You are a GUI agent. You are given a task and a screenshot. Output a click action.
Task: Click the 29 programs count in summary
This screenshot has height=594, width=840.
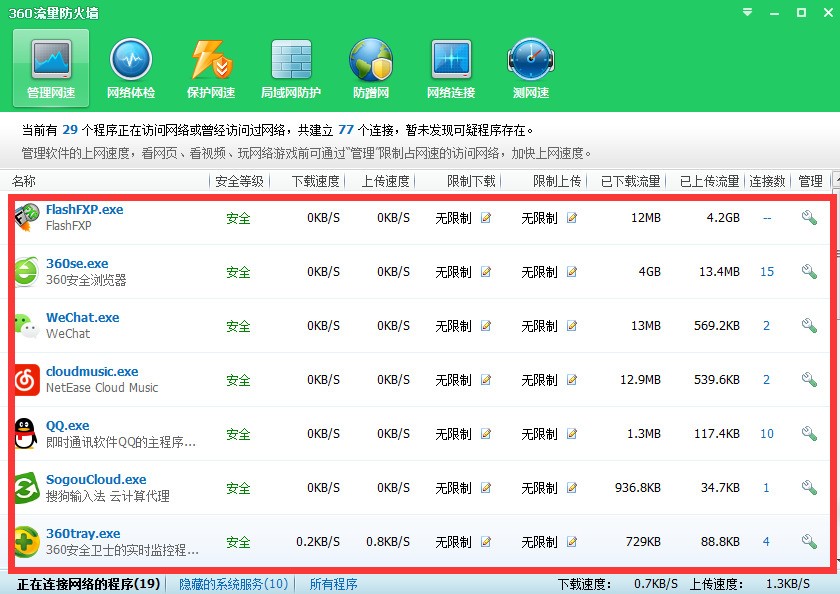[70, 130]
